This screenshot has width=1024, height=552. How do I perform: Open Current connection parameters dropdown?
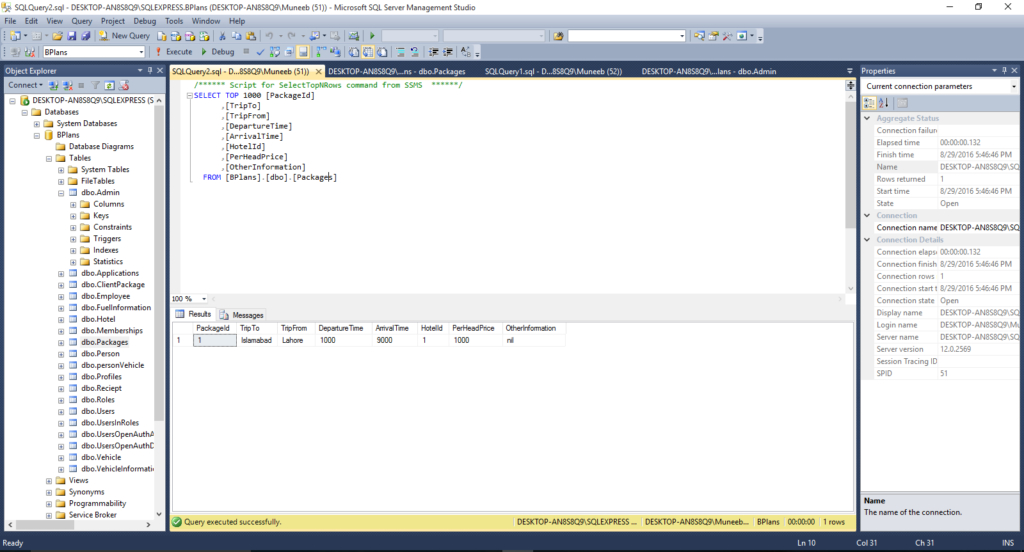pyautogui.click(x=1014, y=86)
